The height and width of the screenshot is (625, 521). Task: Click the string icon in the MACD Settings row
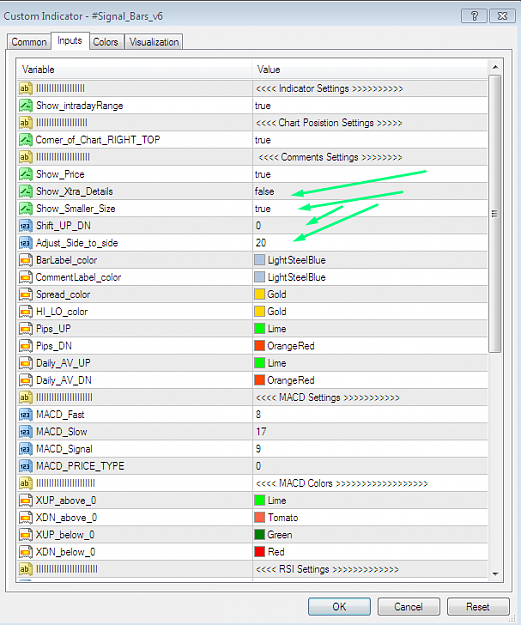click(x=26, y=397)
